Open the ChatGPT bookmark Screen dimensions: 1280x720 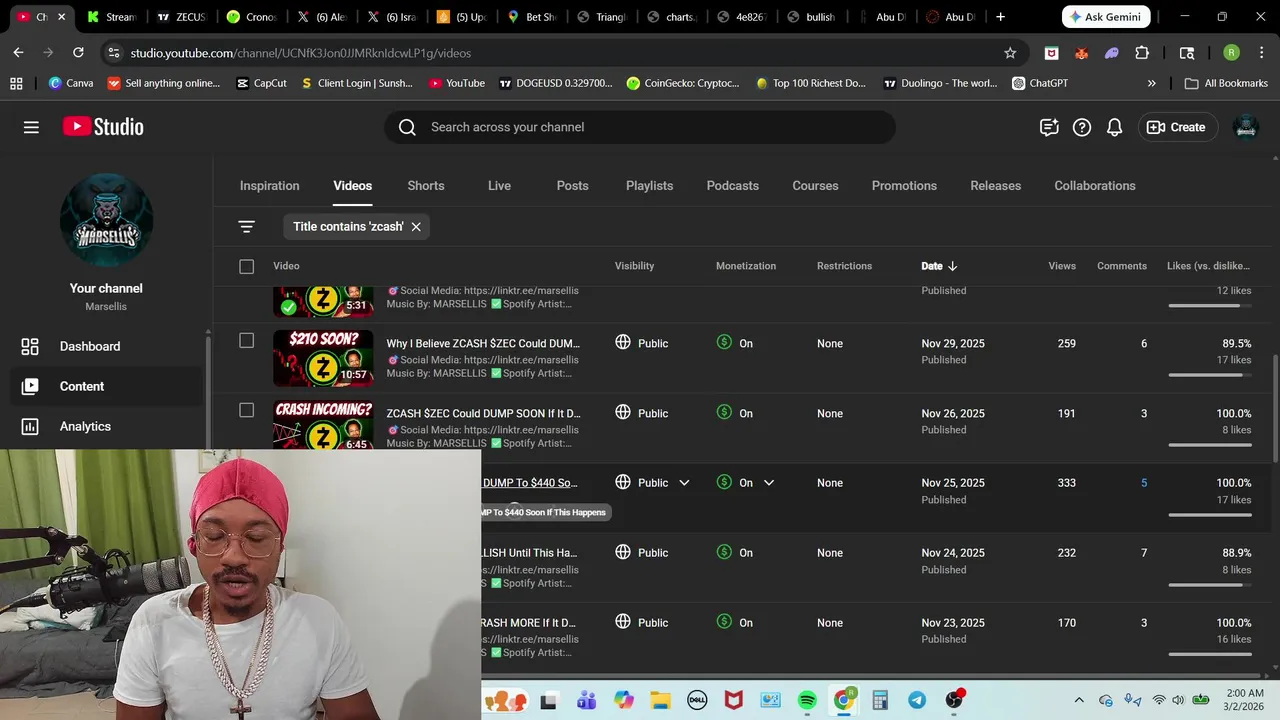coord(1040,83)
